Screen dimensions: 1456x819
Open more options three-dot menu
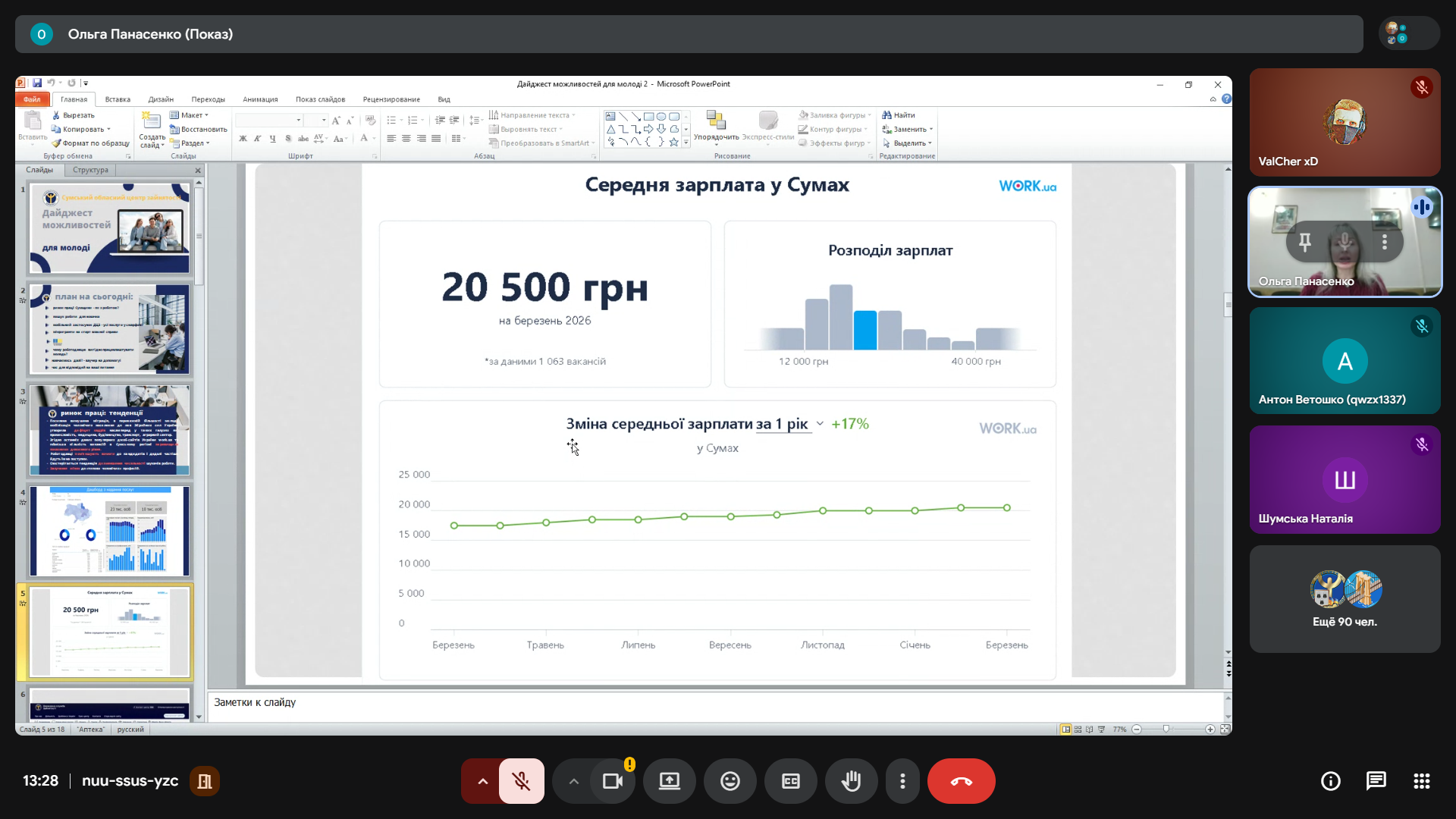pos(902,781)
